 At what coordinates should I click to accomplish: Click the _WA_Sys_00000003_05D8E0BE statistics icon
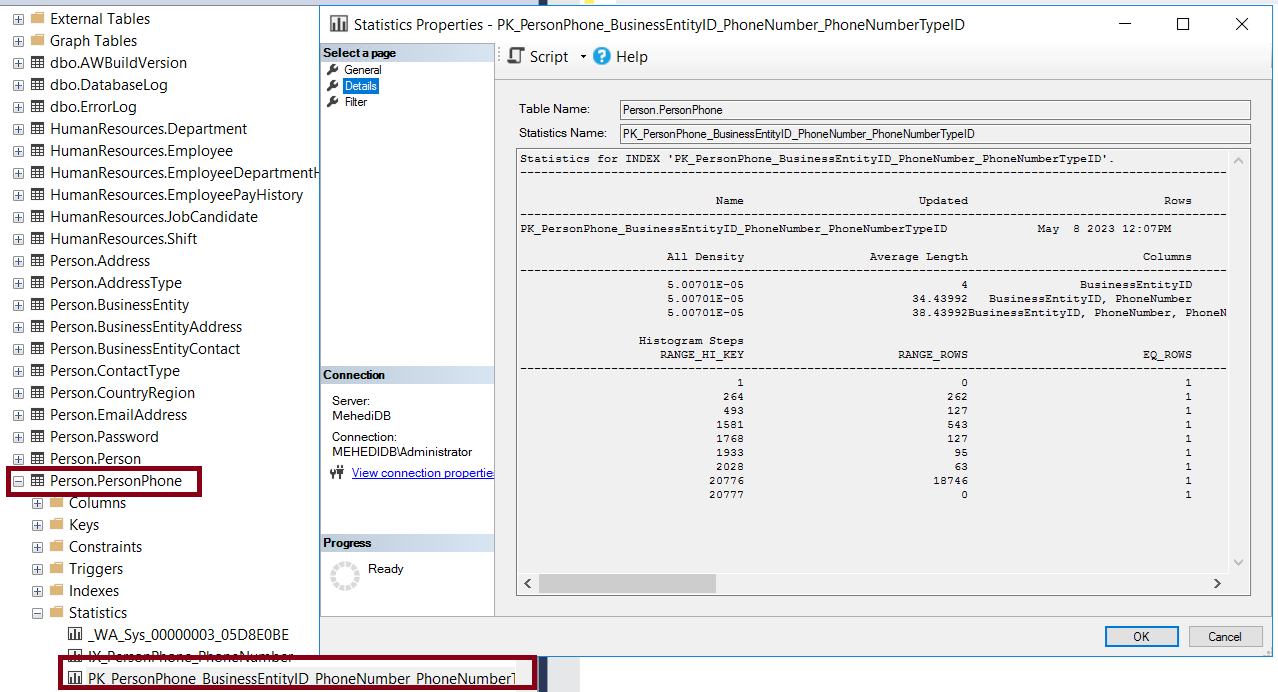point(75,634)
